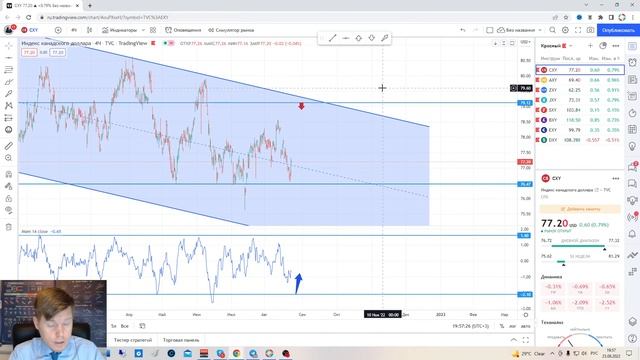The image size is (640, 360).
Task: Click the brush icon in floating toolbar
Action: [x=384, y=38]
